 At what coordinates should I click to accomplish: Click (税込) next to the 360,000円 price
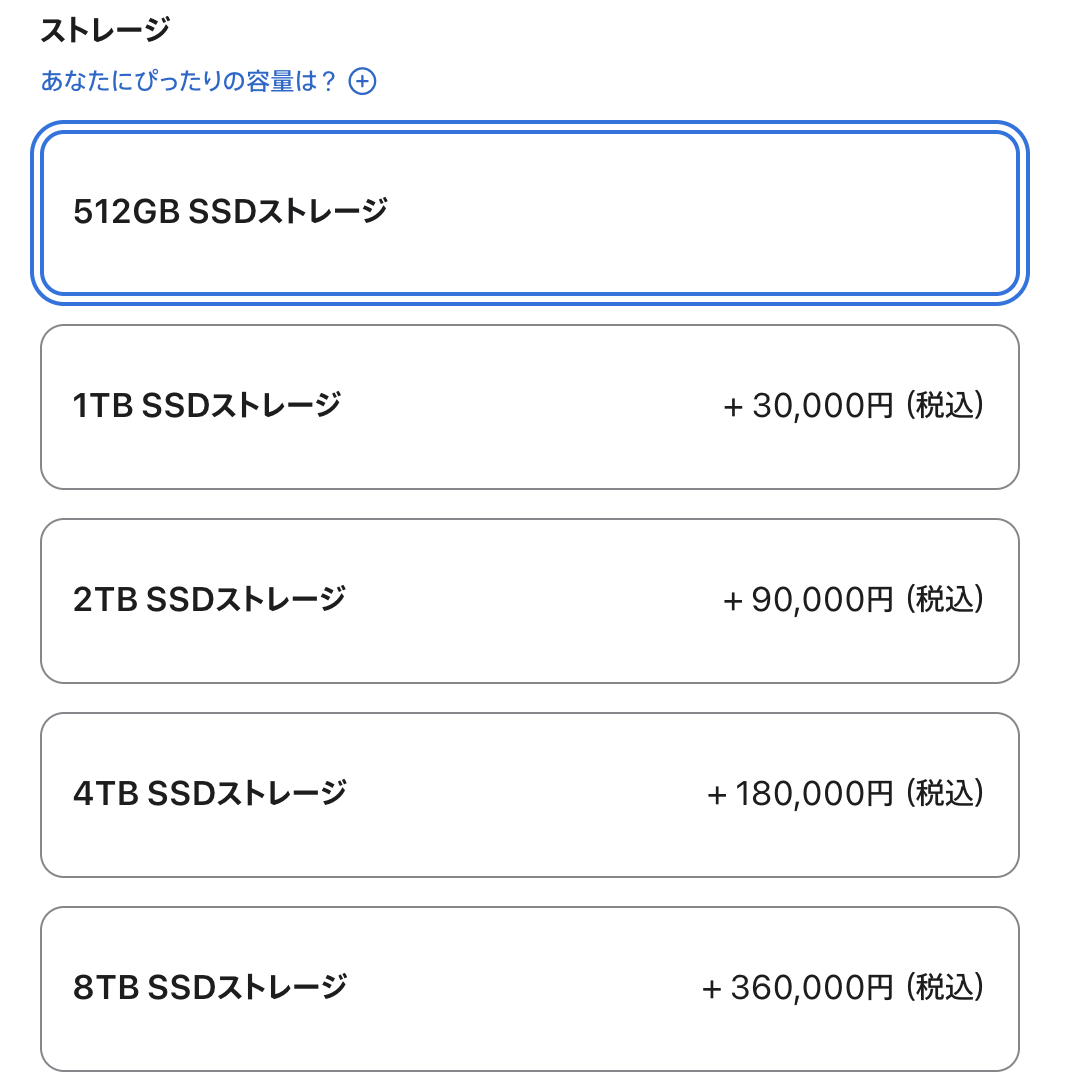point(945,988)
